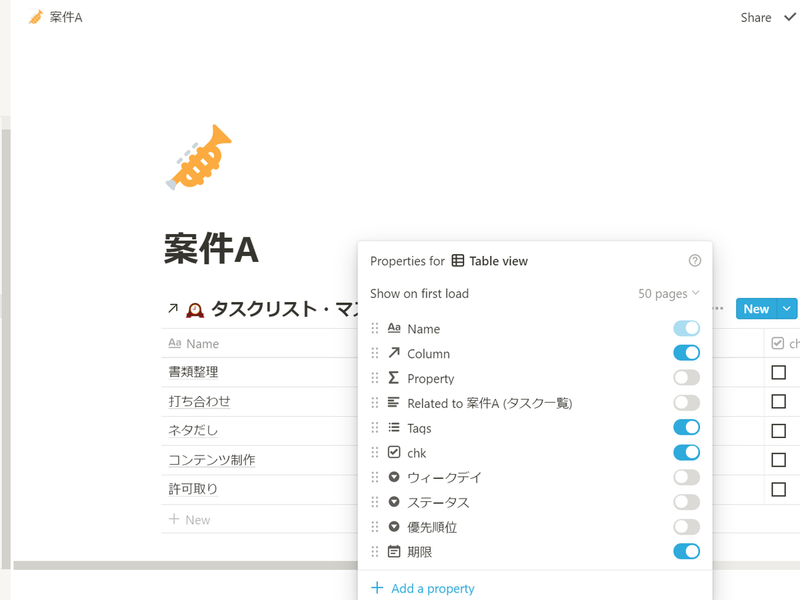The height and width of the screenshot is (600, 800).
Task: Open the help question mark in properties panel
Action: [x=695, y=259]
